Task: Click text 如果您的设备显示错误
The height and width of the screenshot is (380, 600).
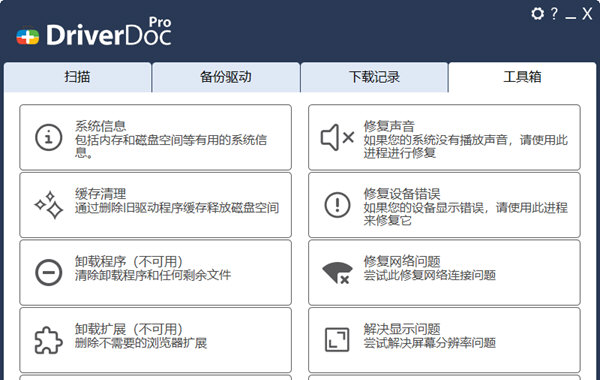Action: (424, 208)
